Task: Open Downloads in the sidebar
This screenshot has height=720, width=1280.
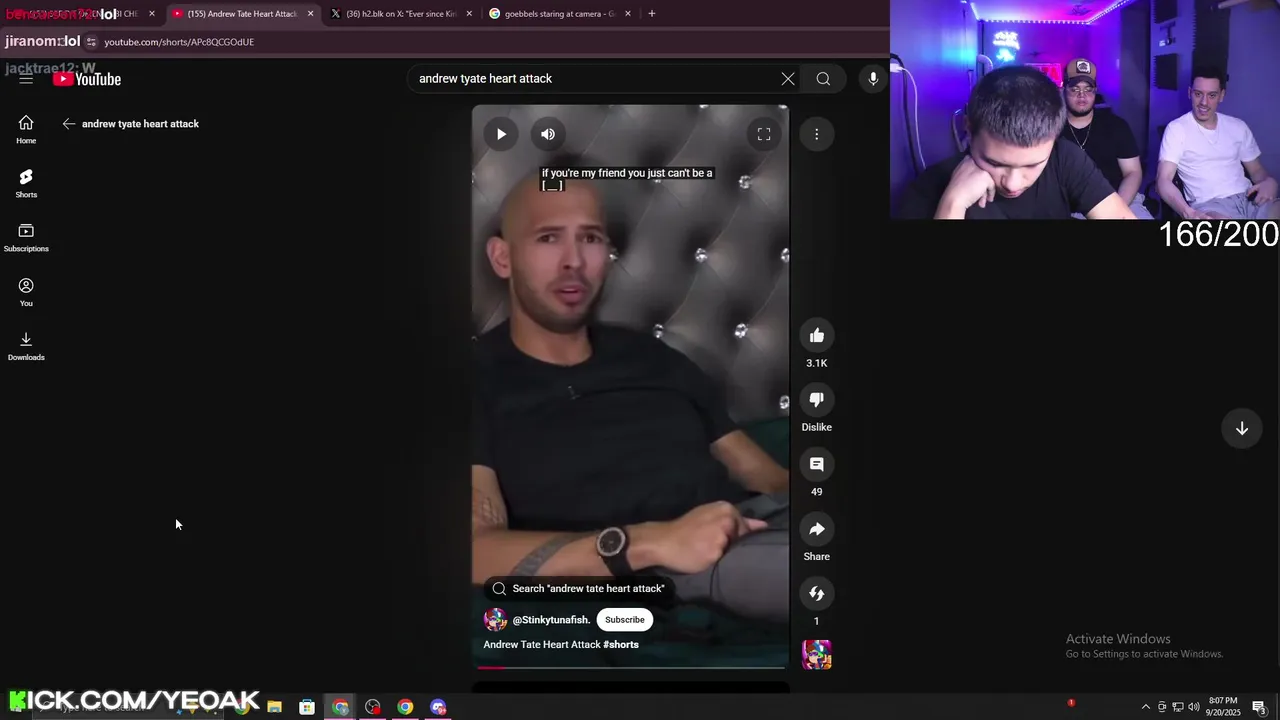Action: [26, 346]
